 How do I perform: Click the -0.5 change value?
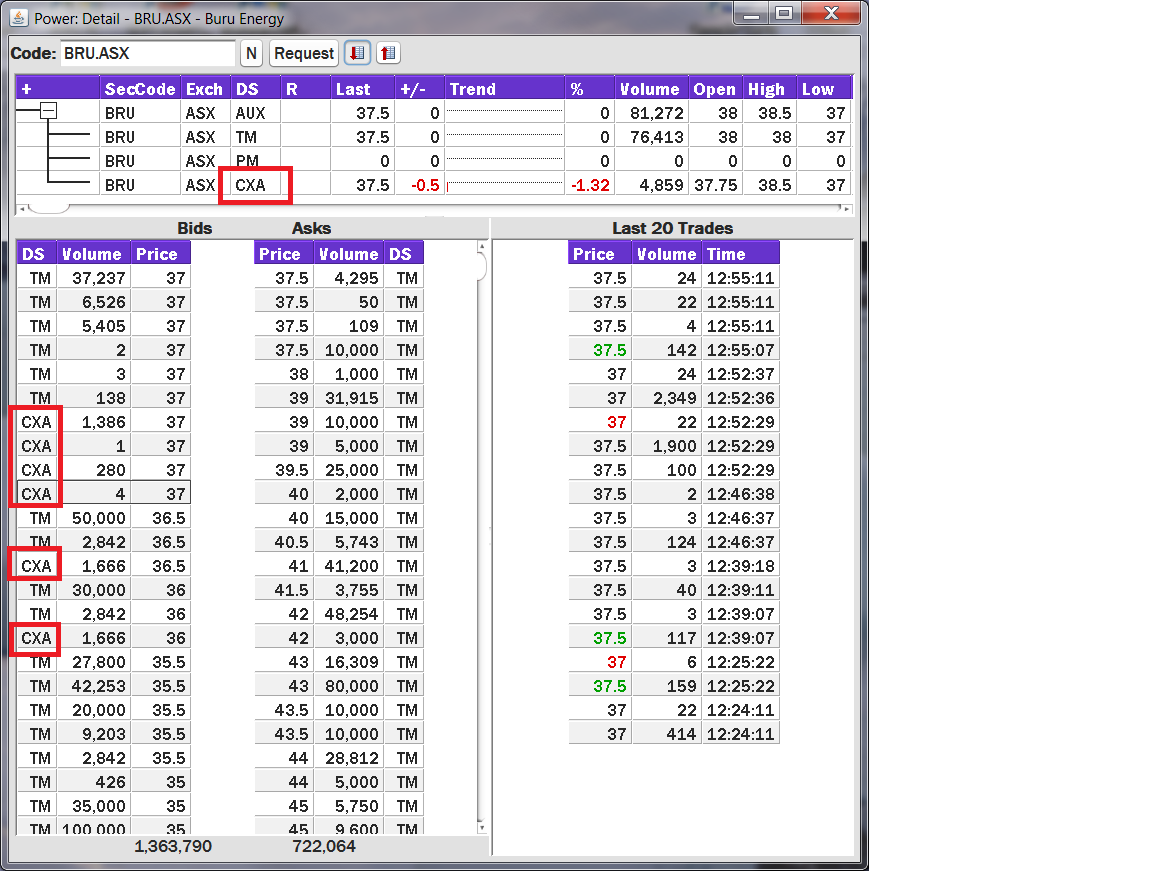[x=420, y=185]
